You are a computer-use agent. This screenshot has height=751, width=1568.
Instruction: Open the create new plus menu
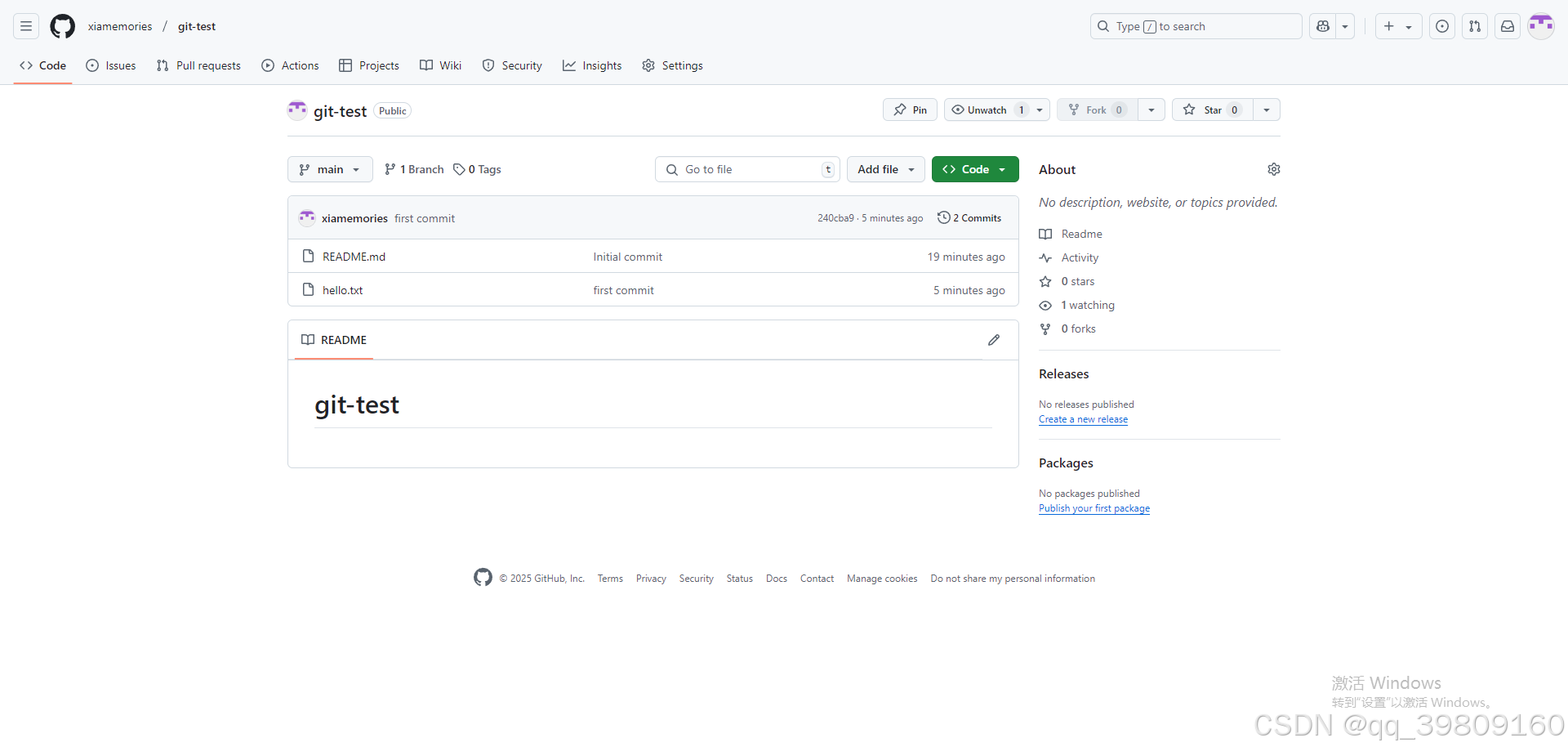coord(1398,26)
